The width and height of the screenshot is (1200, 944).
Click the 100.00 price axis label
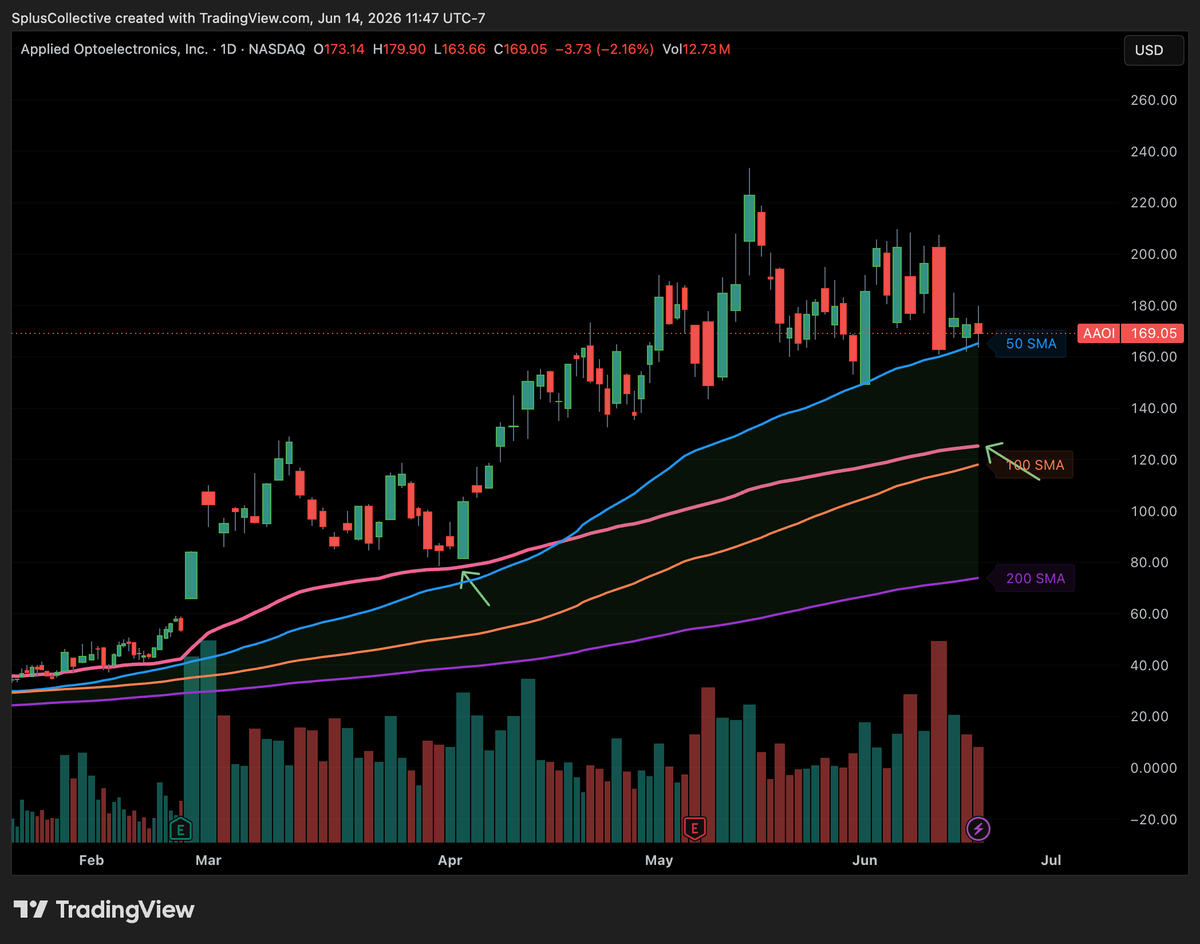tap(1153, 511)
